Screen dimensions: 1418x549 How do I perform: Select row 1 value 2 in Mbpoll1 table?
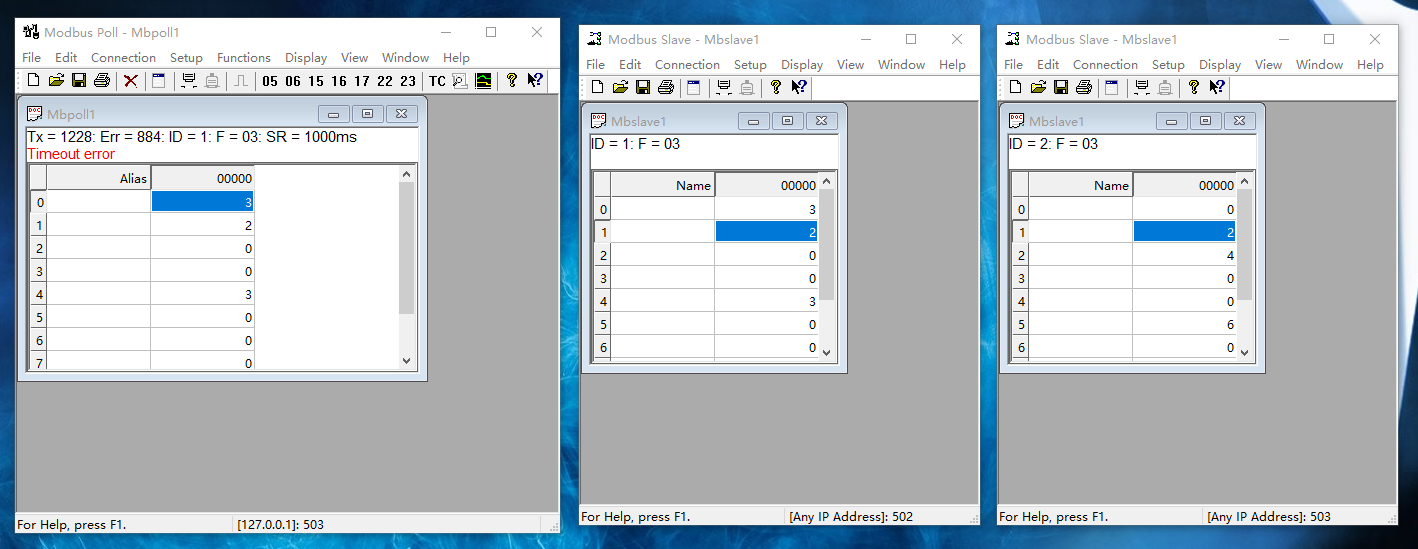pyautogui.click(x=202, y=225)
